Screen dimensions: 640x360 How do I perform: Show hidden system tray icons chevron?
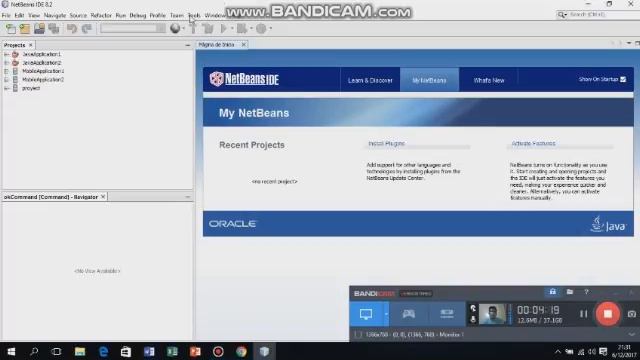tap(558, 351)
